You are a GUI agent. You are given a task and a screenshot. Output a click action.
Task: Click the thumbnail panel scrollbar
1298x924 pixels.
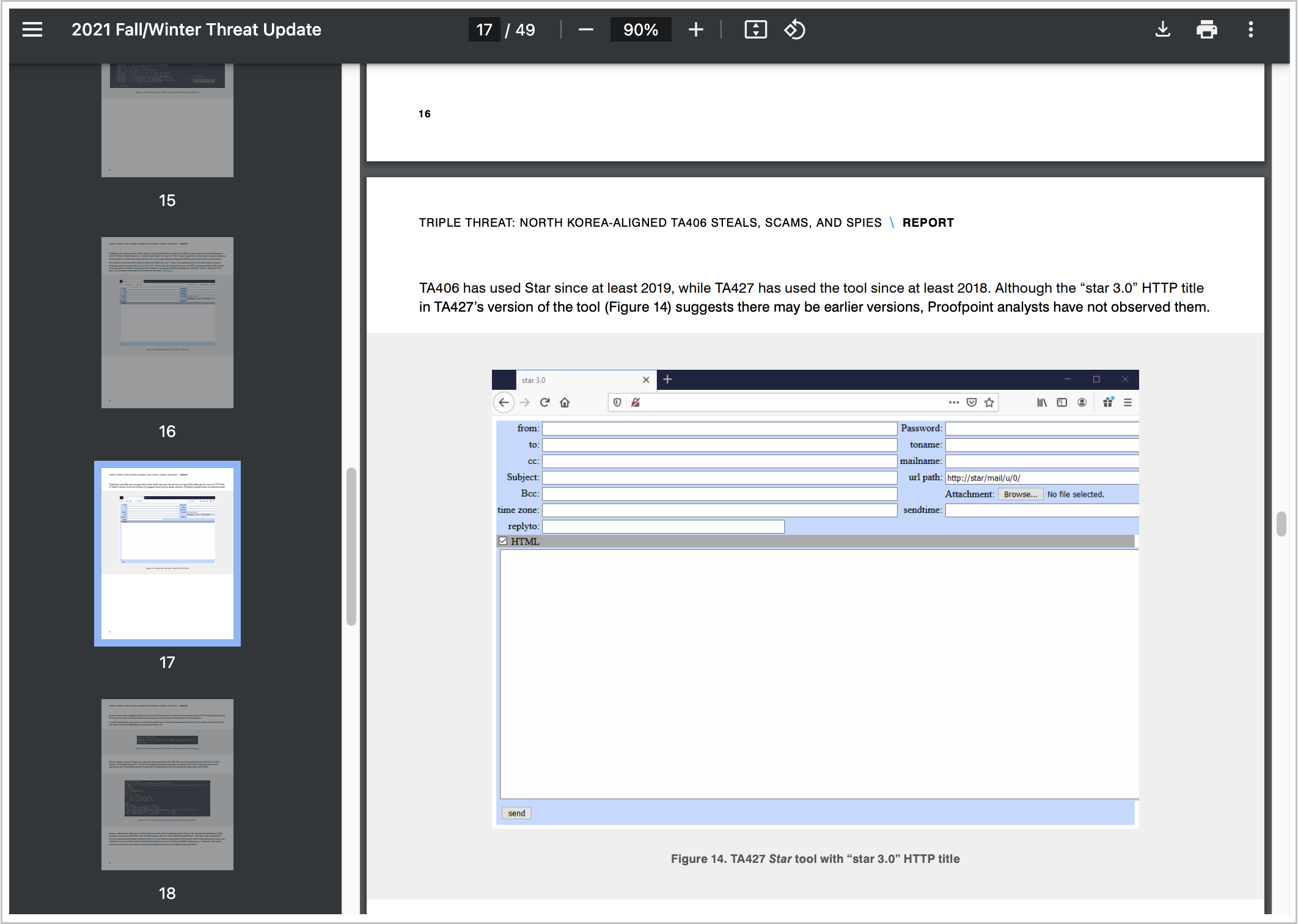[351, 546]
